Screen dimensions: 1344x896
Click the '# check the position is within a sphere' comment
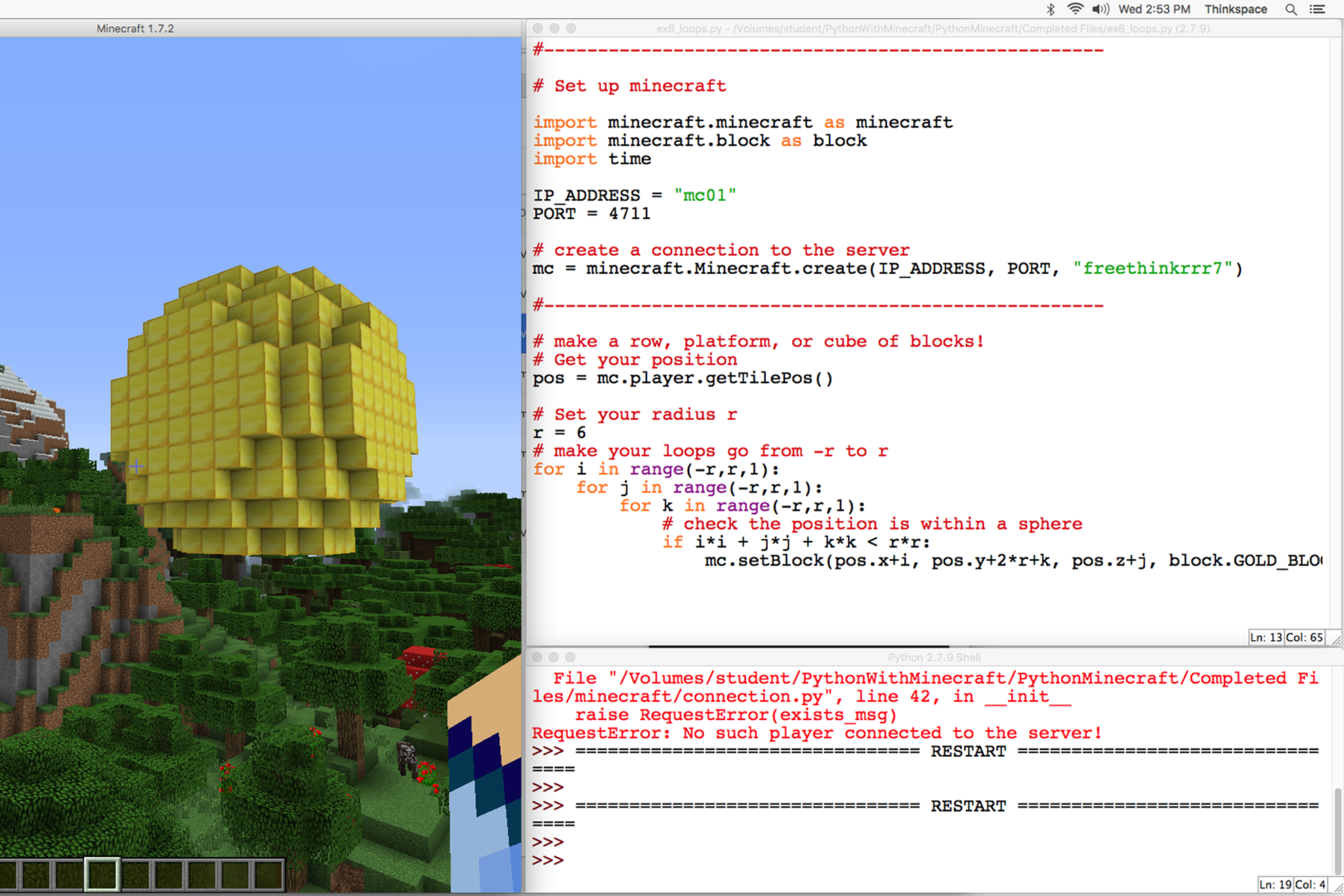point(872,524)
